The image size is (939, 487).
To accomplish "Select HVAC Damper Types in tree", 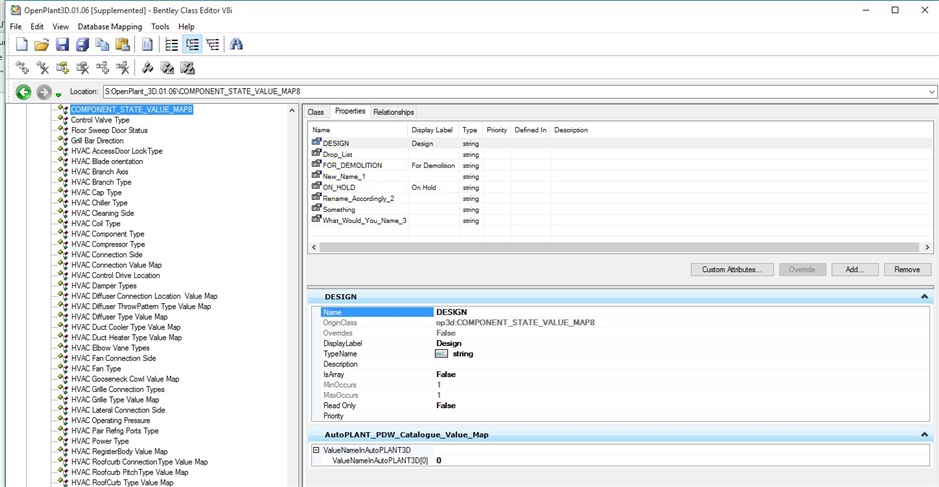I will pos(104,286).
